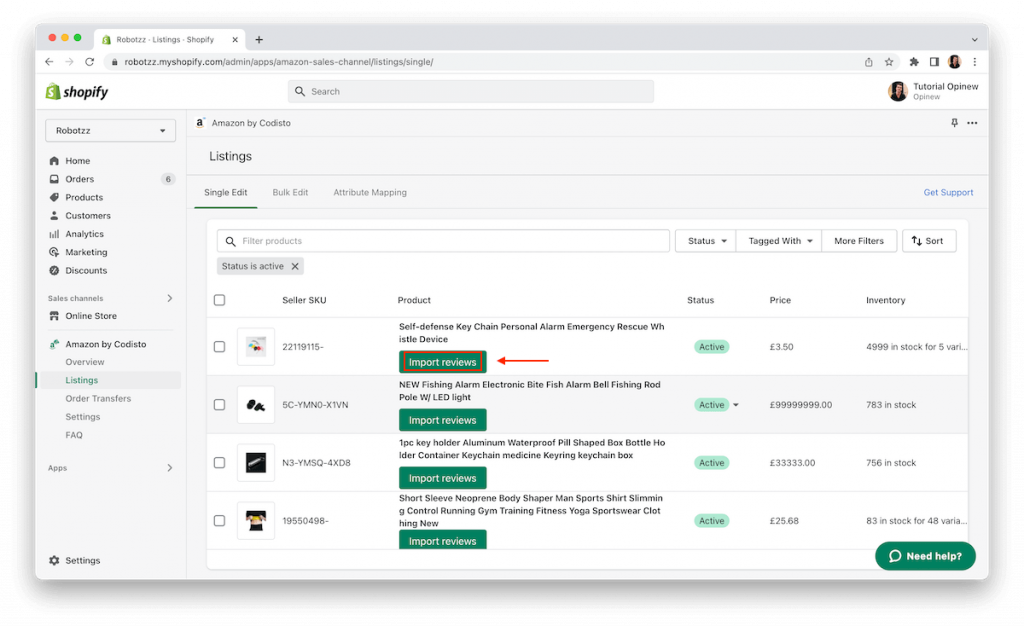Open Chrome profile avatar
The width and height of the screenshot is (1024, 626).
point(955,62)
